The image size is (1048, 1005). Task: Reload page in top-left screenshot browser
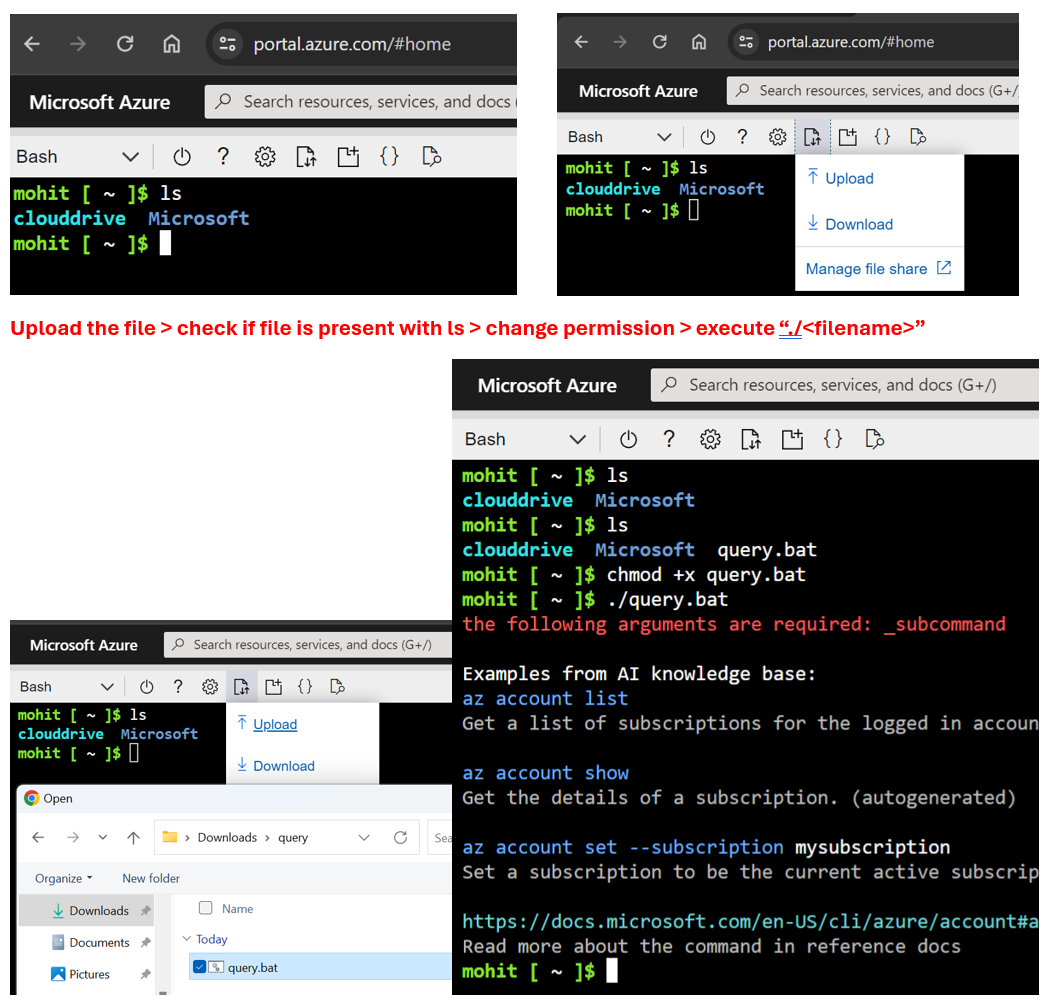(x=125, y=44)
